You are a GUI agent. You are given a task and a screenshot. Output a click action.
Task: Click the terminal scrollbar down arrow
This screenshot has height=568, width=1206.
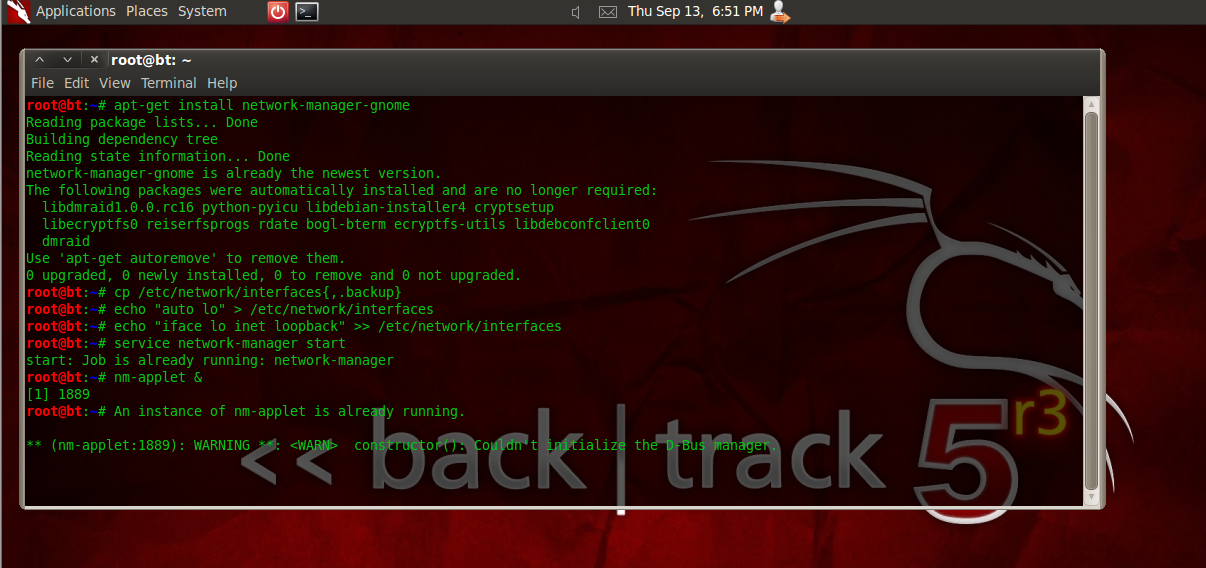tap(1091, 497)
